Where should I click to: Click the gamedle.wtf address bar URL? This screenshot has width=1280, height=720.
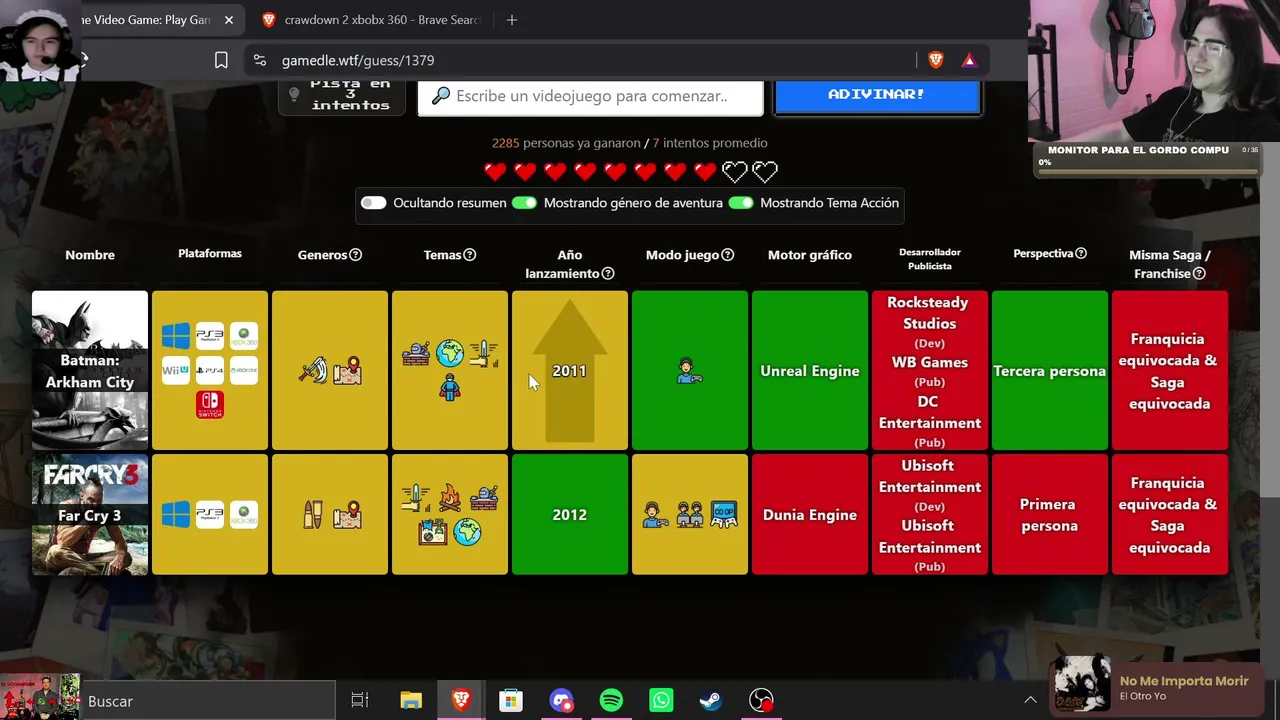358,61
